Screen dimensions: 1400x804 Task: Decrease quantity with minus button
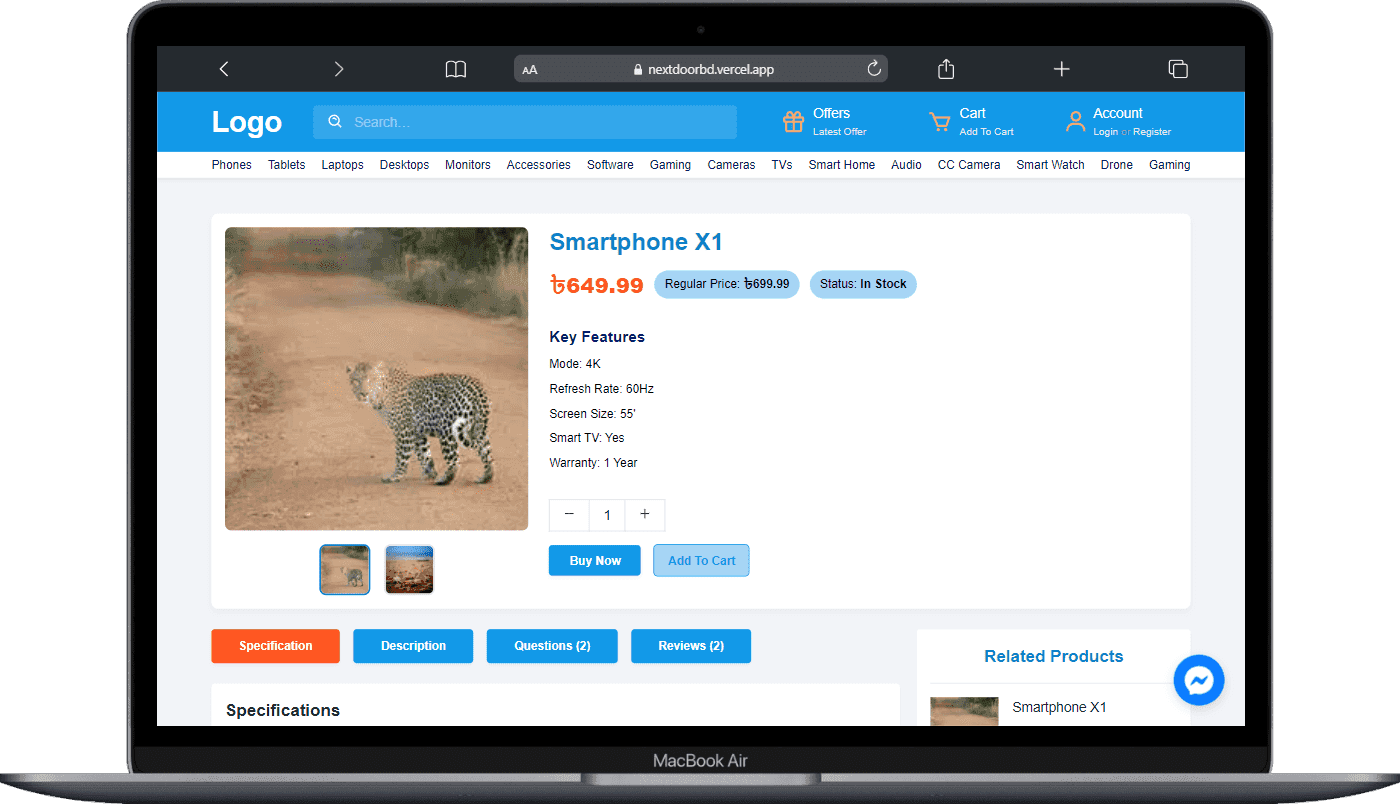(x=569, y=515)
